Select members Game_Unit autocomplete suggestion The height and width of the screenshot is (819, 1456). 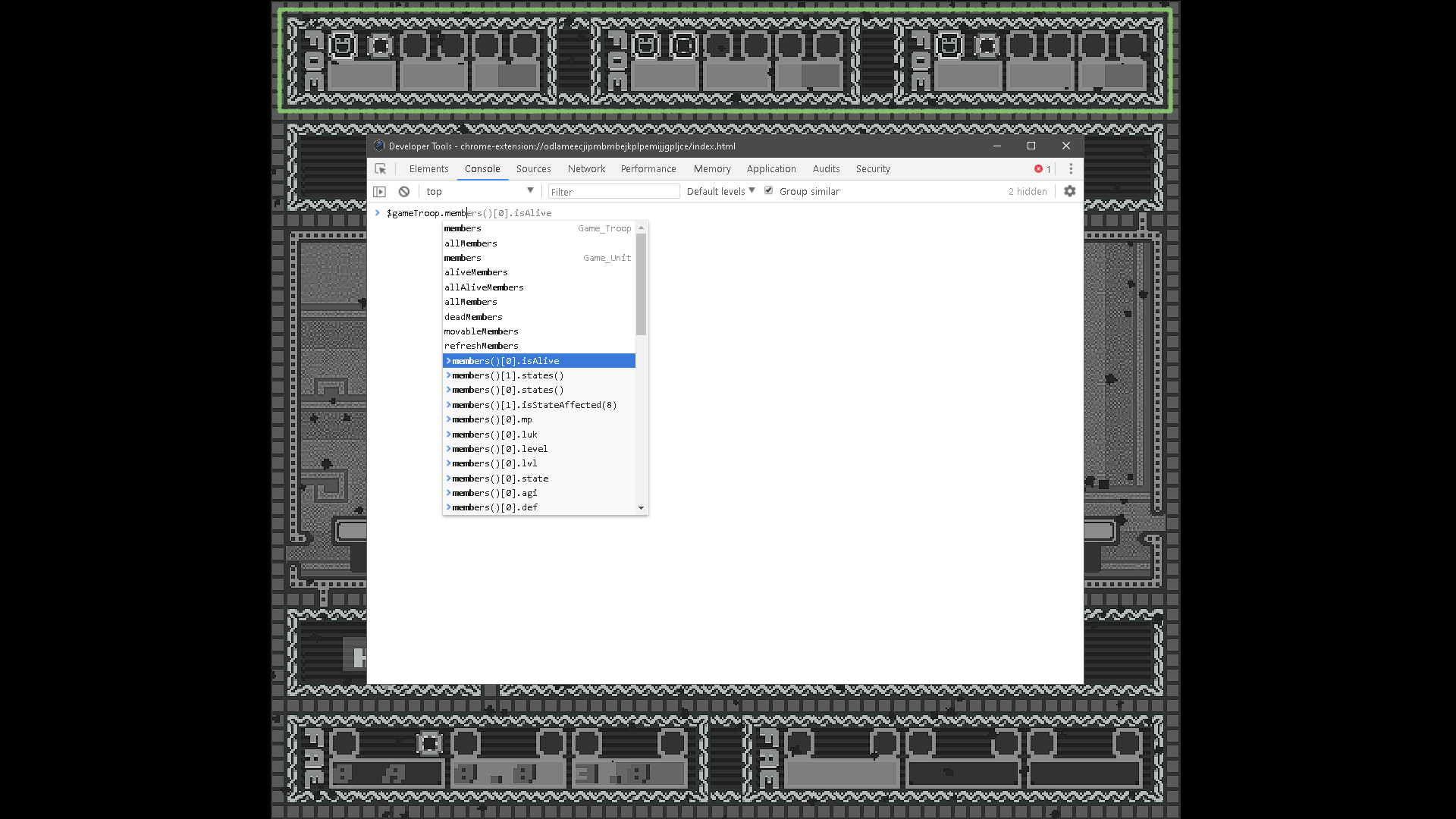pyautogui.click(x=538, y=258)
